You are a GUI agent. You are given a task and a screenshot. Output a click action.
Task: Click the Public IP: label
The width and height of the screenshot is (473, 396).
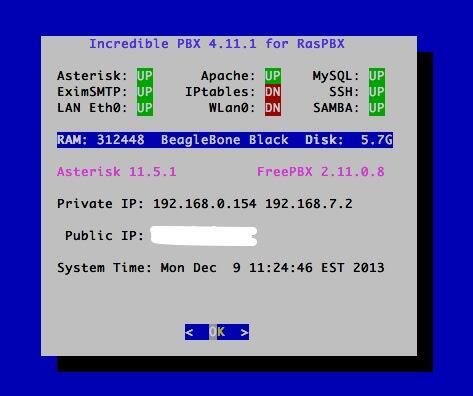point(104,236)
